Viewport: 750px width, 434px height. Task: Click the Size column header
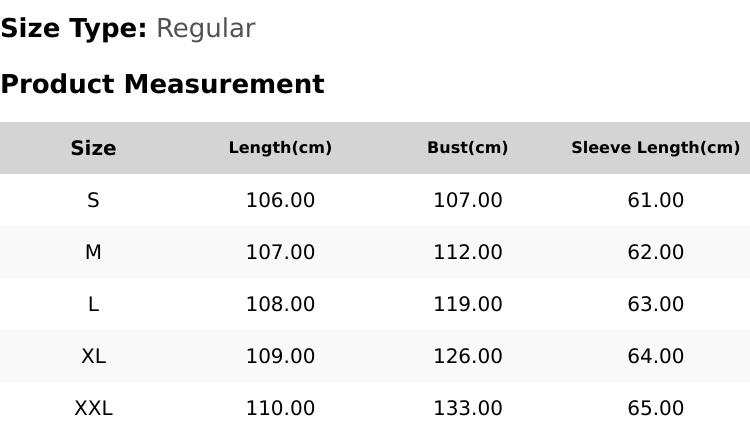pos(93,148)
